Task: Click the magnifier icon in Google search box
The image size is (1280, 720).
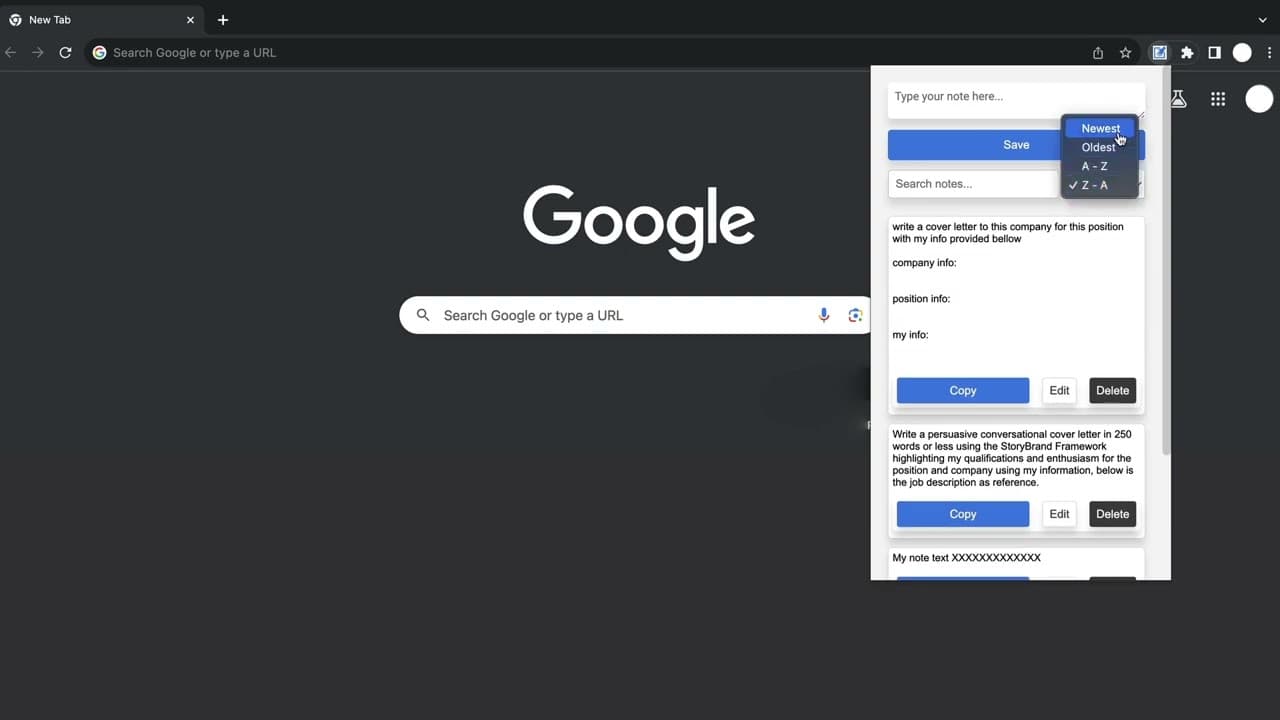Action: click(423, 315)
